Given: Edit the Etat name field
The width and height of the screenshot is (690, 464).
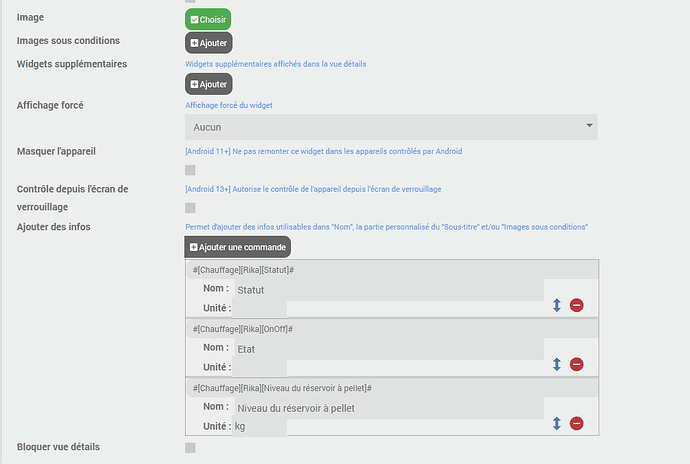Looking at the screenshot, I should coord(388,349).
